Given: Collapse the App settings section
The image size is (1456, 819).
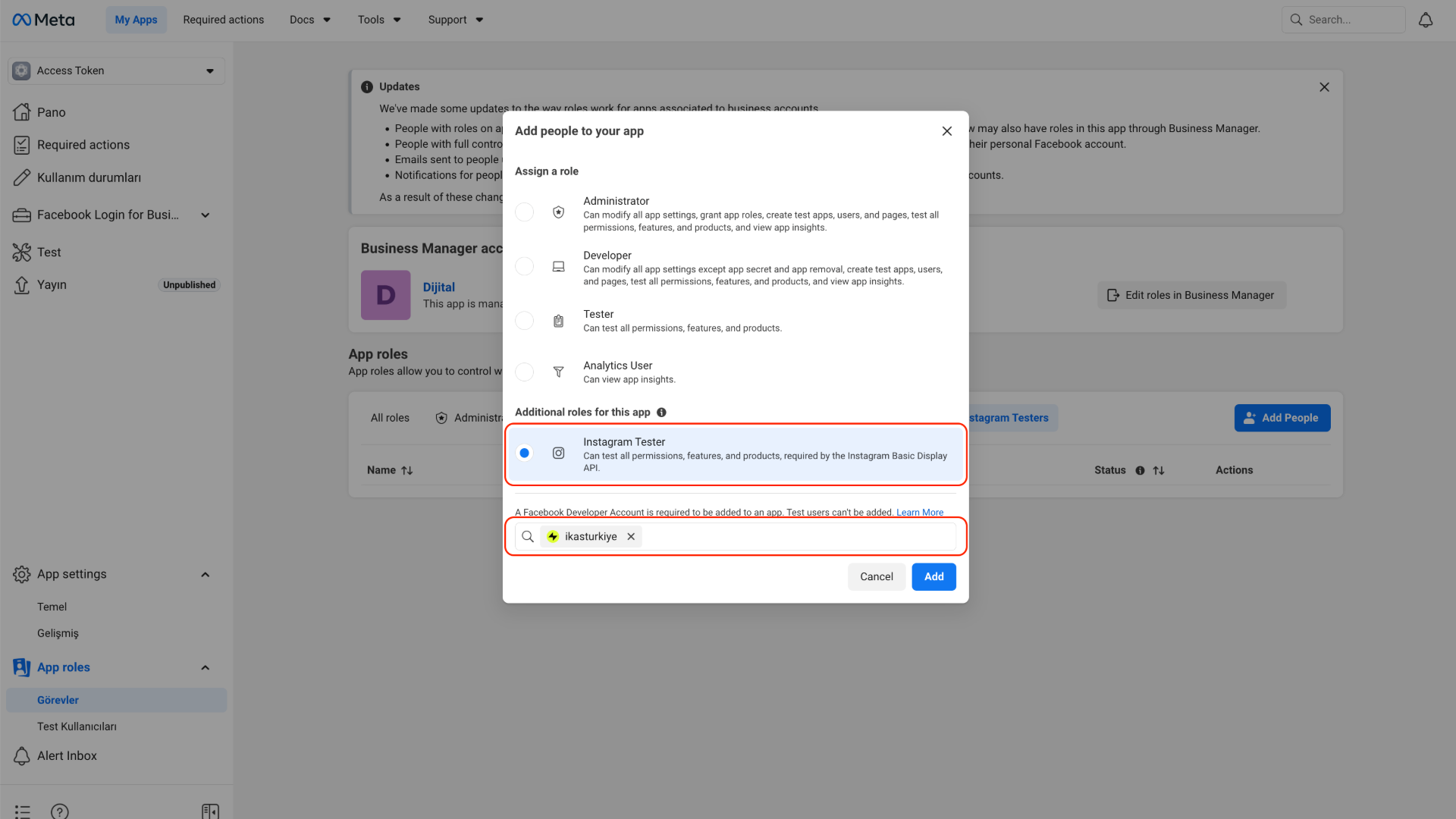Looking at the screenshot, I should point(205,575).
